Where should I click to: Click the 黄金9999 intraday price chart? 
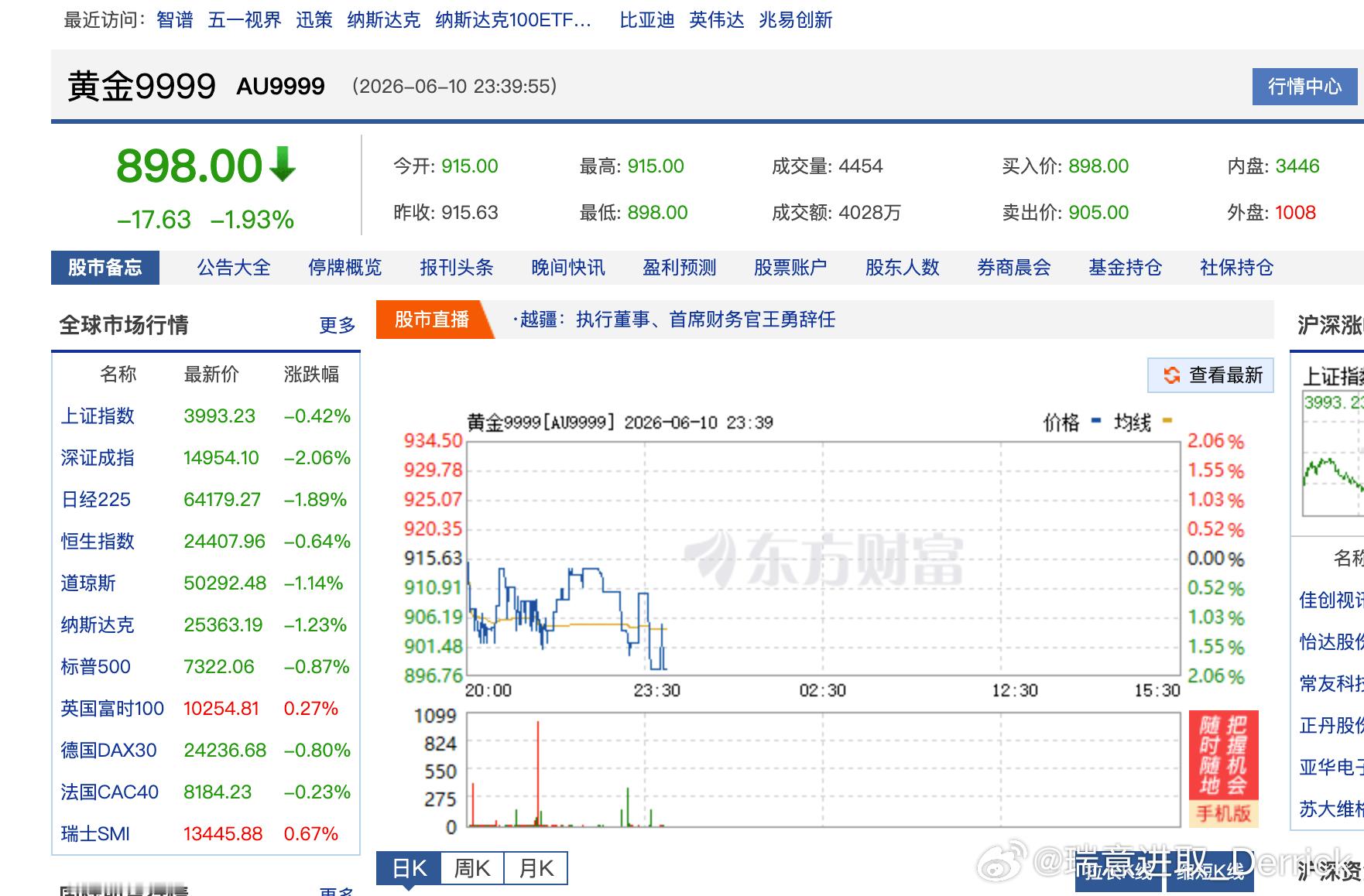tap(823, 559)
